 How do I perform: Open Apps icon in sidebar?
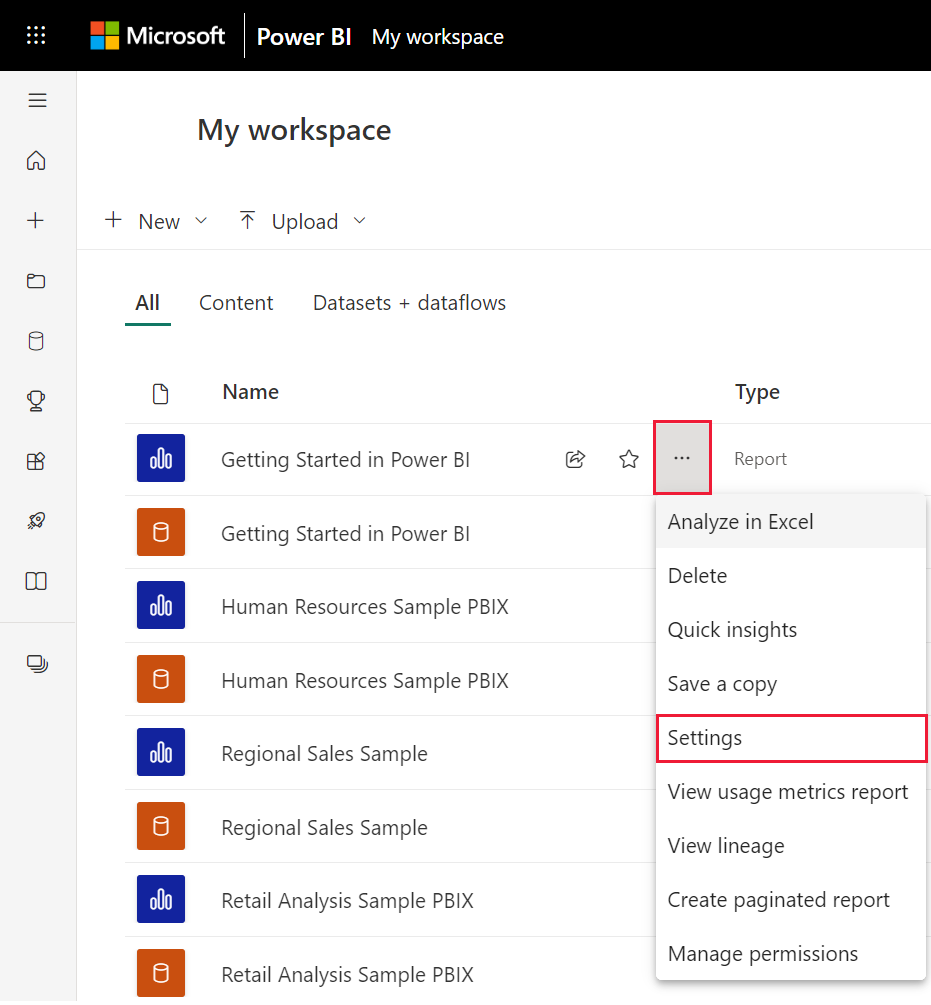click(36, 461)
